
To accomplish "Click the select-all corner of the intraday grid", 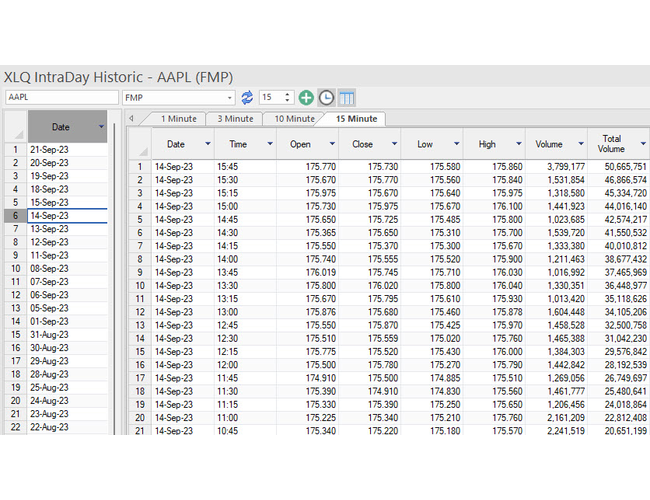I will click(140, 144).
